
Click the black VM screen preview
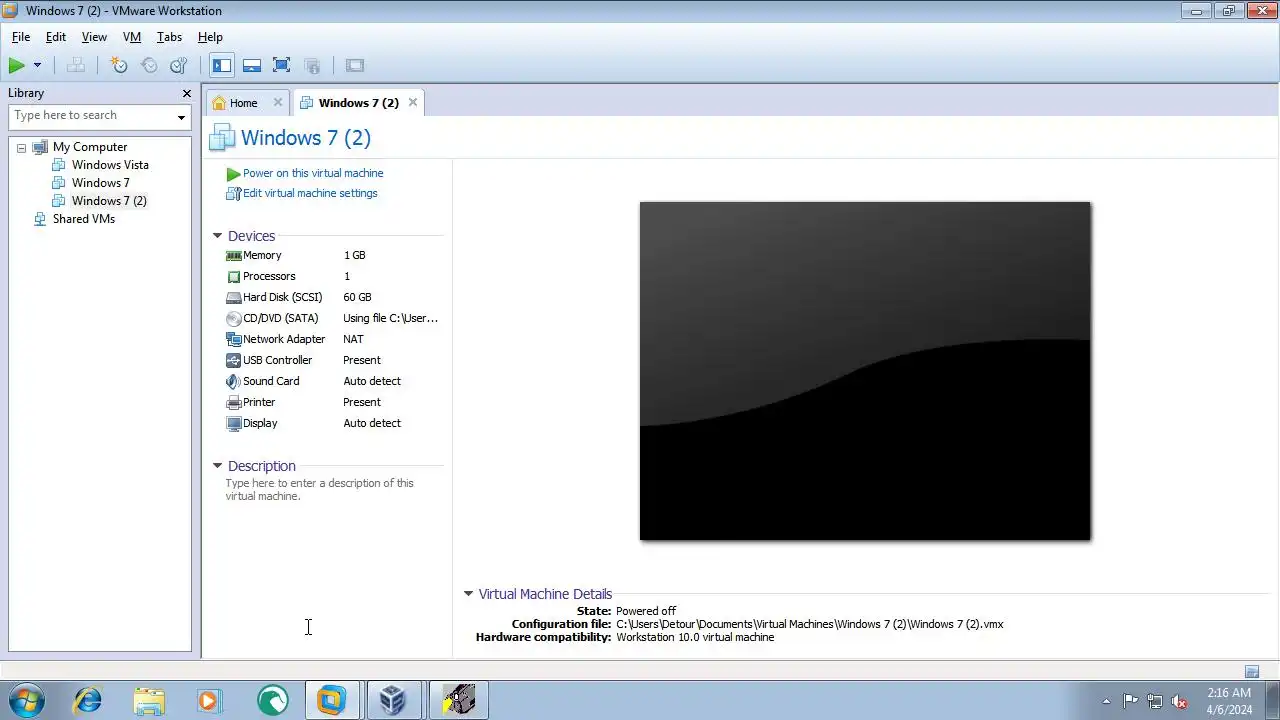coord(865,371)
